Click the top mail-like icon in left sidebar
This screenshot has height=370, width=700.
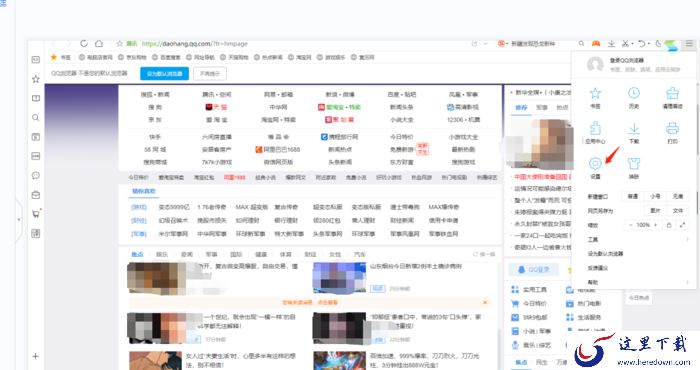36,59
